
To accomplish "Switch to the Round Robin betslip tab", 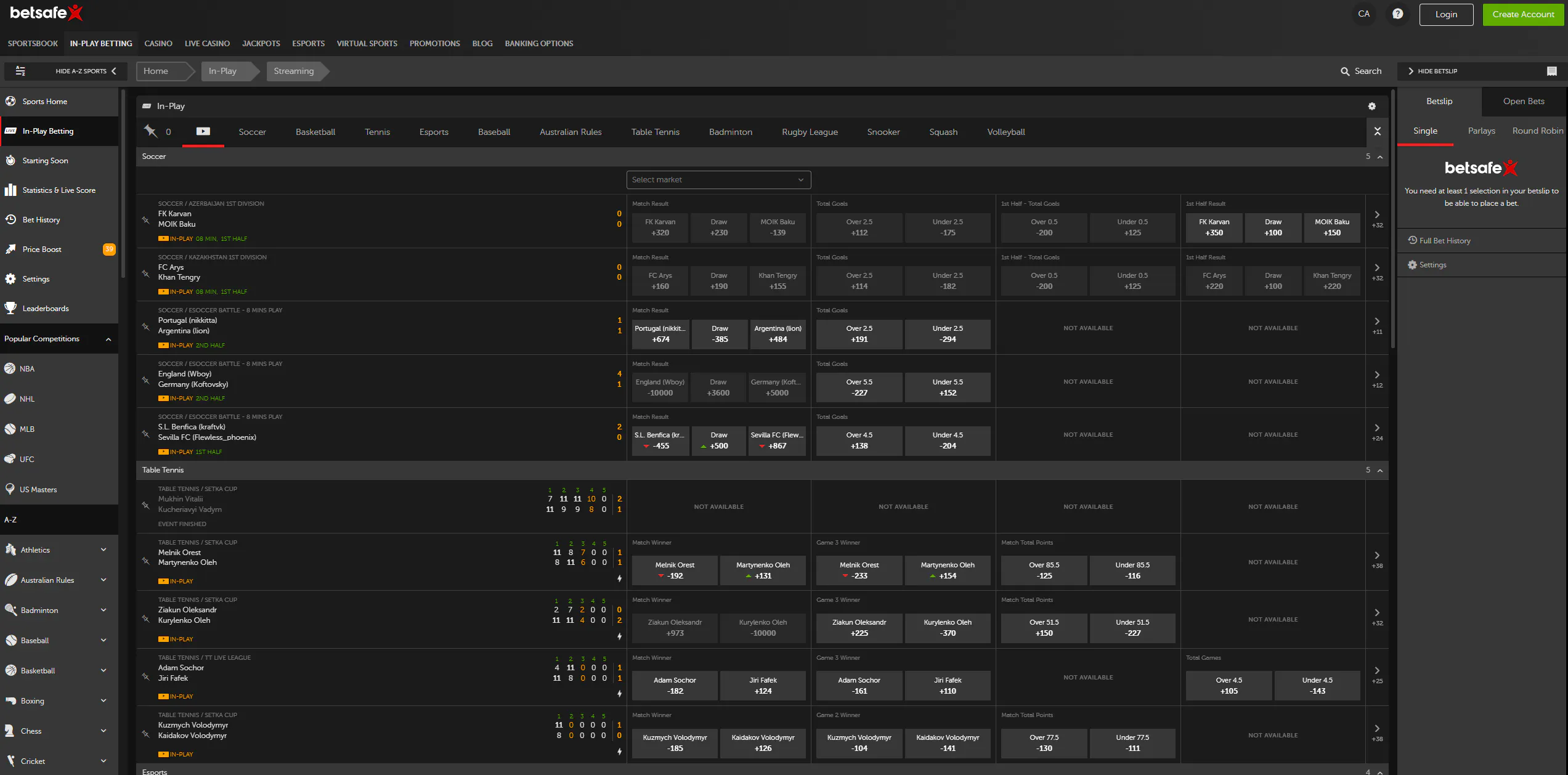I will (1538, 131).
